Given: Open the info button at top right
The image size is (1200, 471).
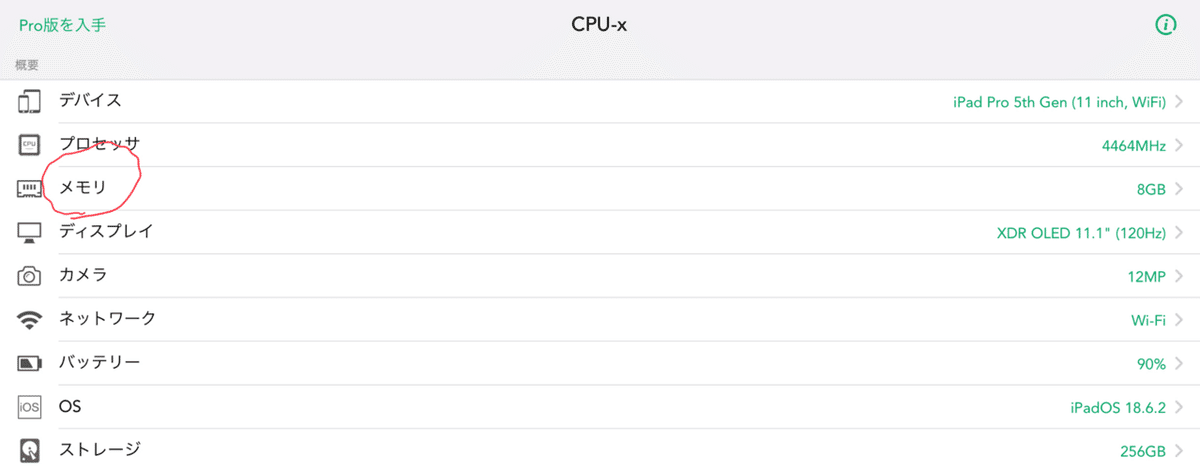Looking at the screenshot, I should [x=1165, y=25].
